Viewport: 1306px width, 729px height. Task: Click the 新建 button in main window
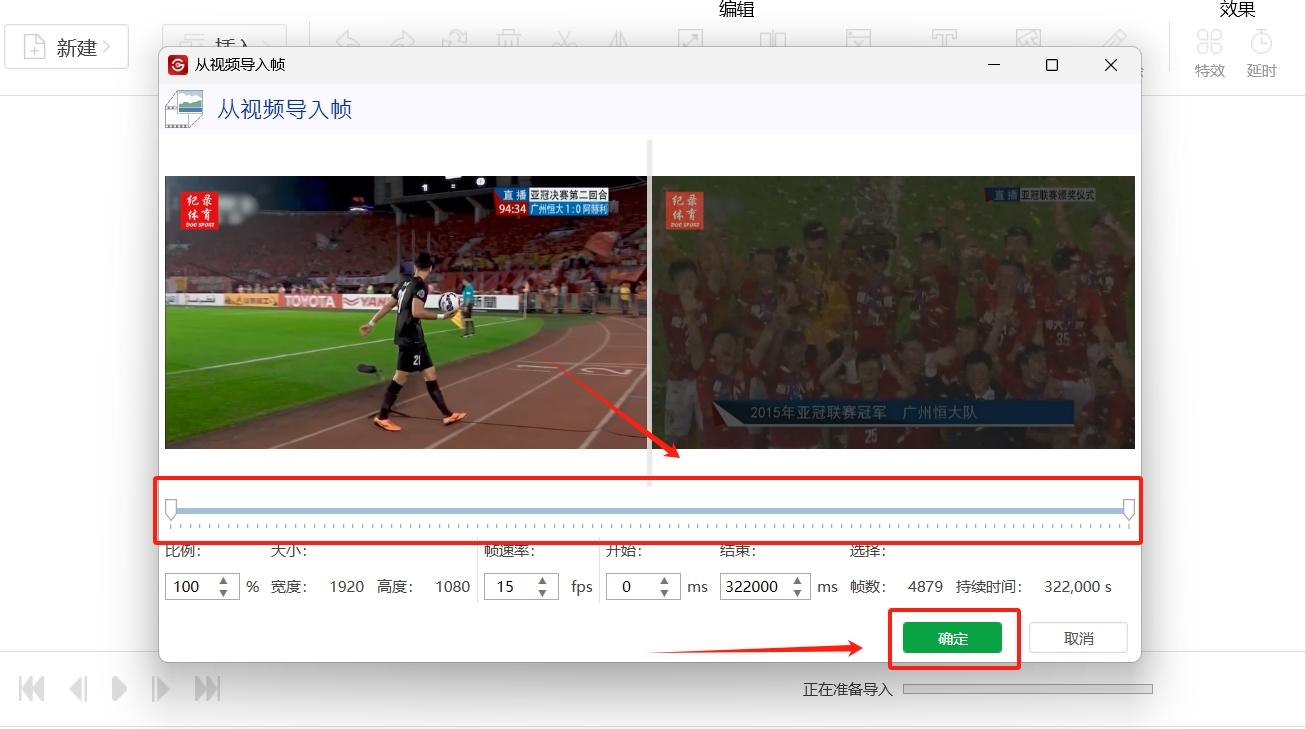(66, 47)
